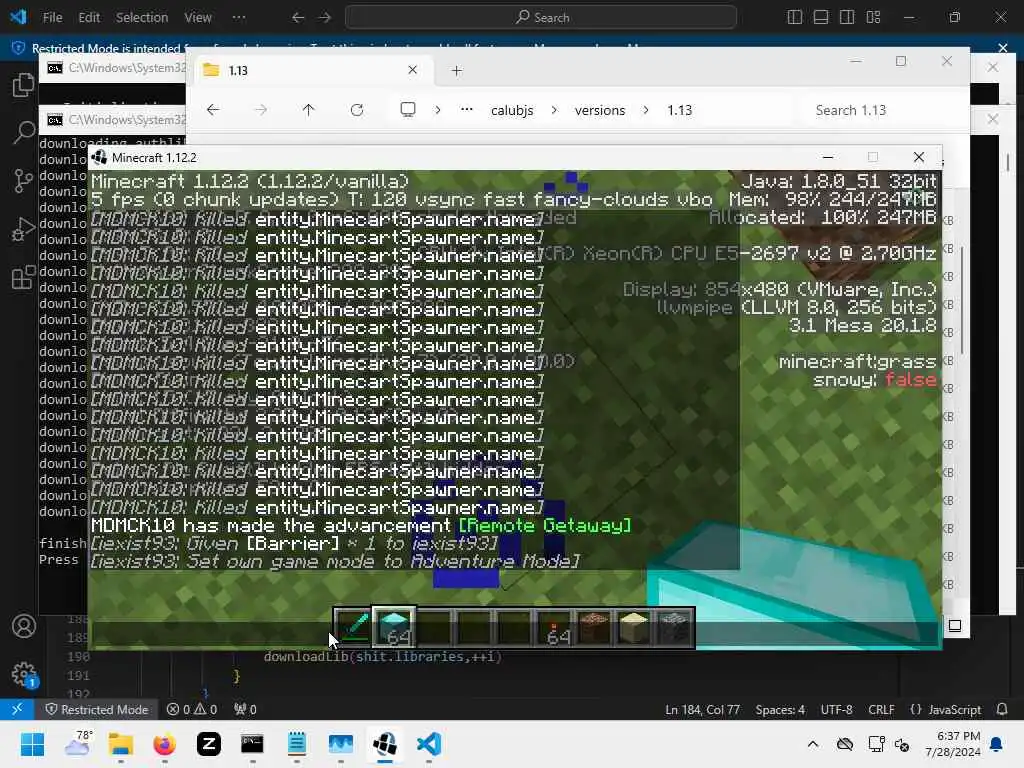Open the Command Prompt taskbar icon
This screenshot has height=768, width=1024.
point(252,744)
